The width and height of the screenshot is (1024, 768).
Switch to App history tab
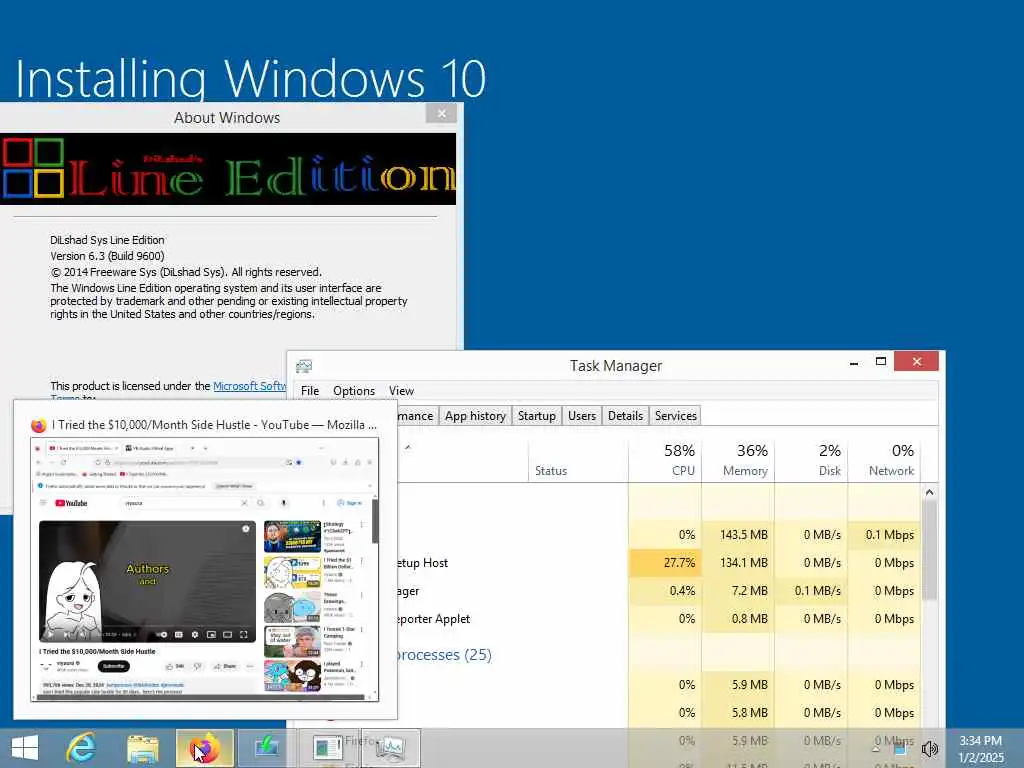click(475, 416)
